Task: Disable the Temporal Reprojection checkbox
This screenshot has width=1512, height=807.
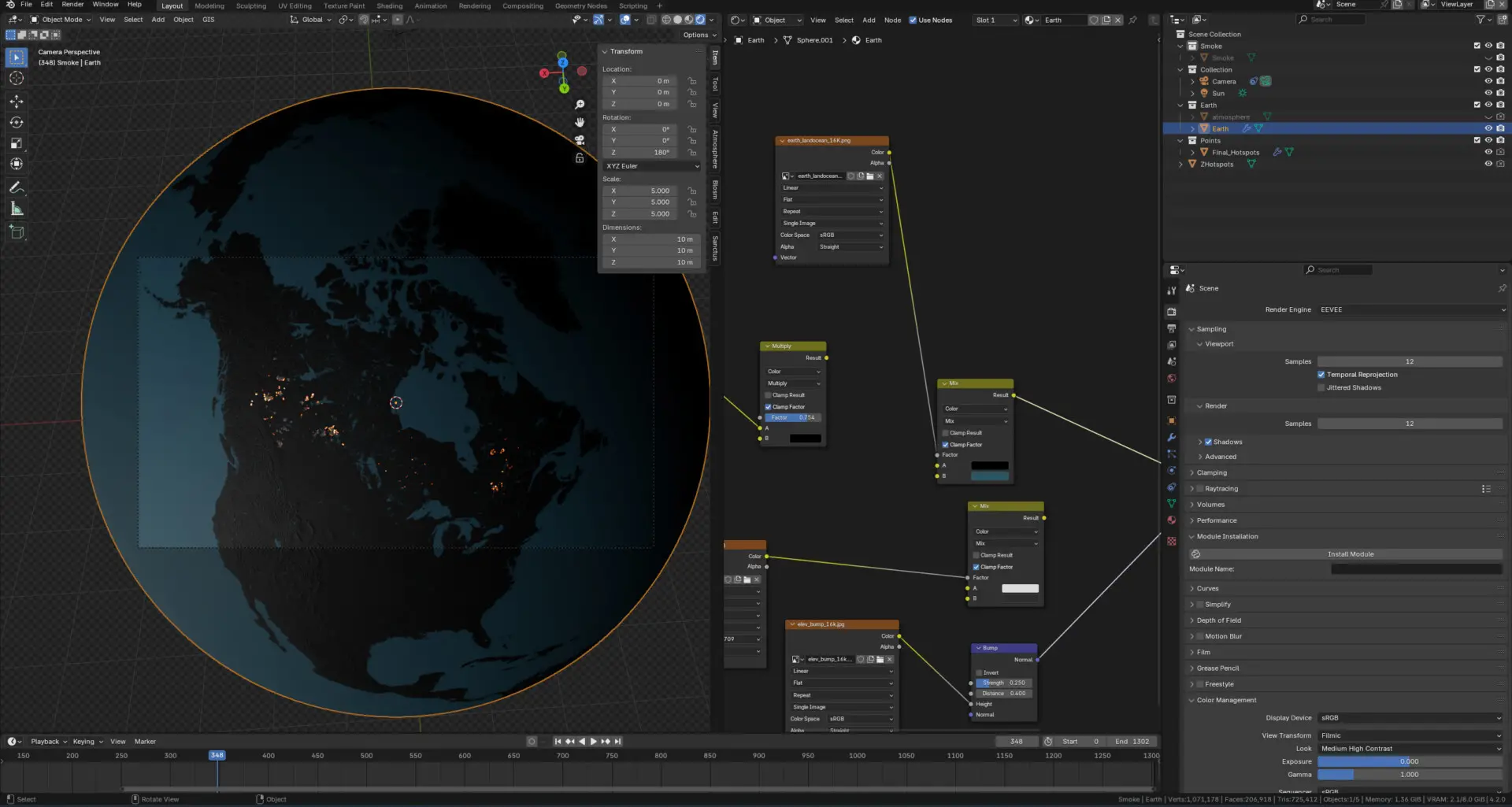Action: click(1321, 375)
